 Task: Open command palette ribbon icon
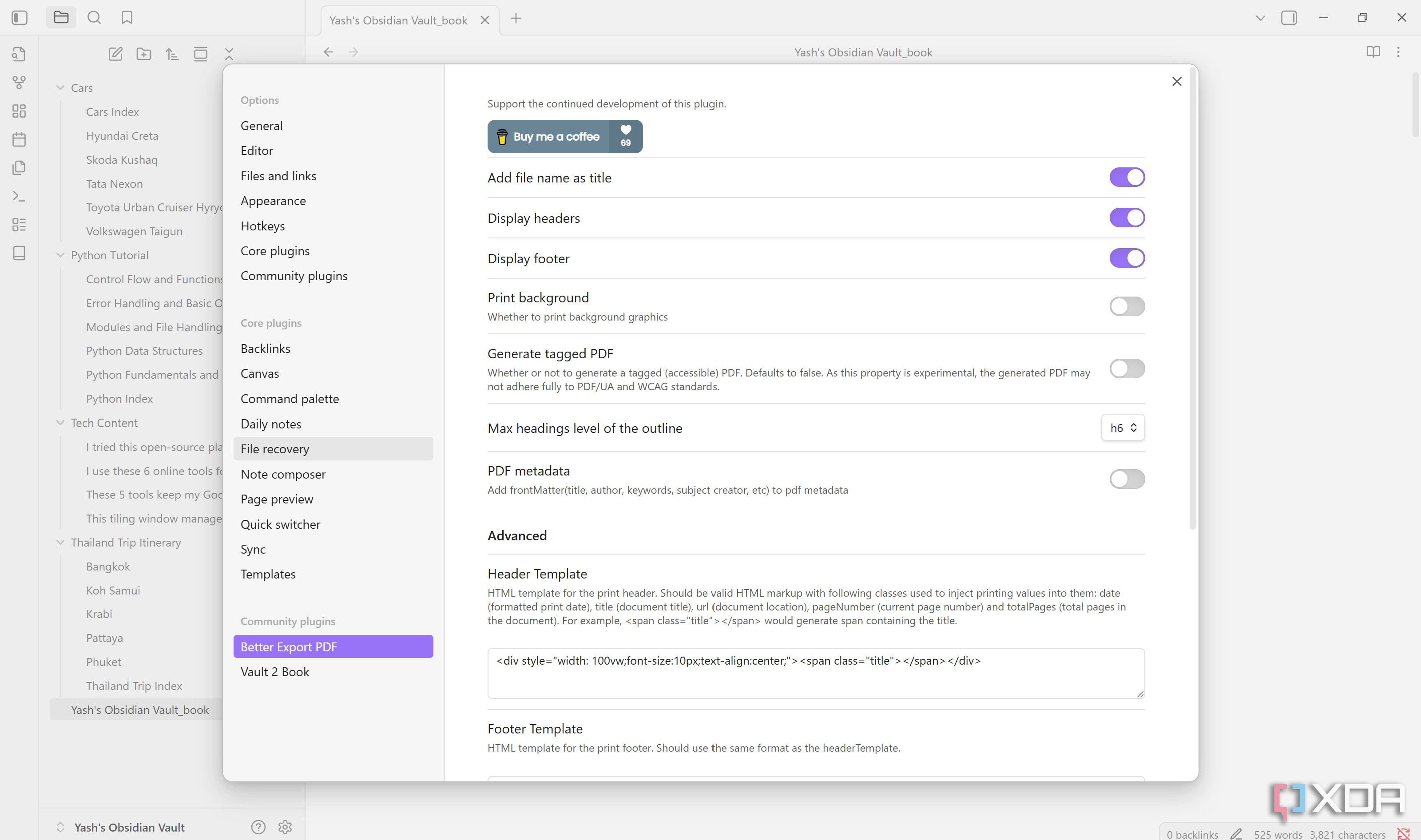(19, 196)
